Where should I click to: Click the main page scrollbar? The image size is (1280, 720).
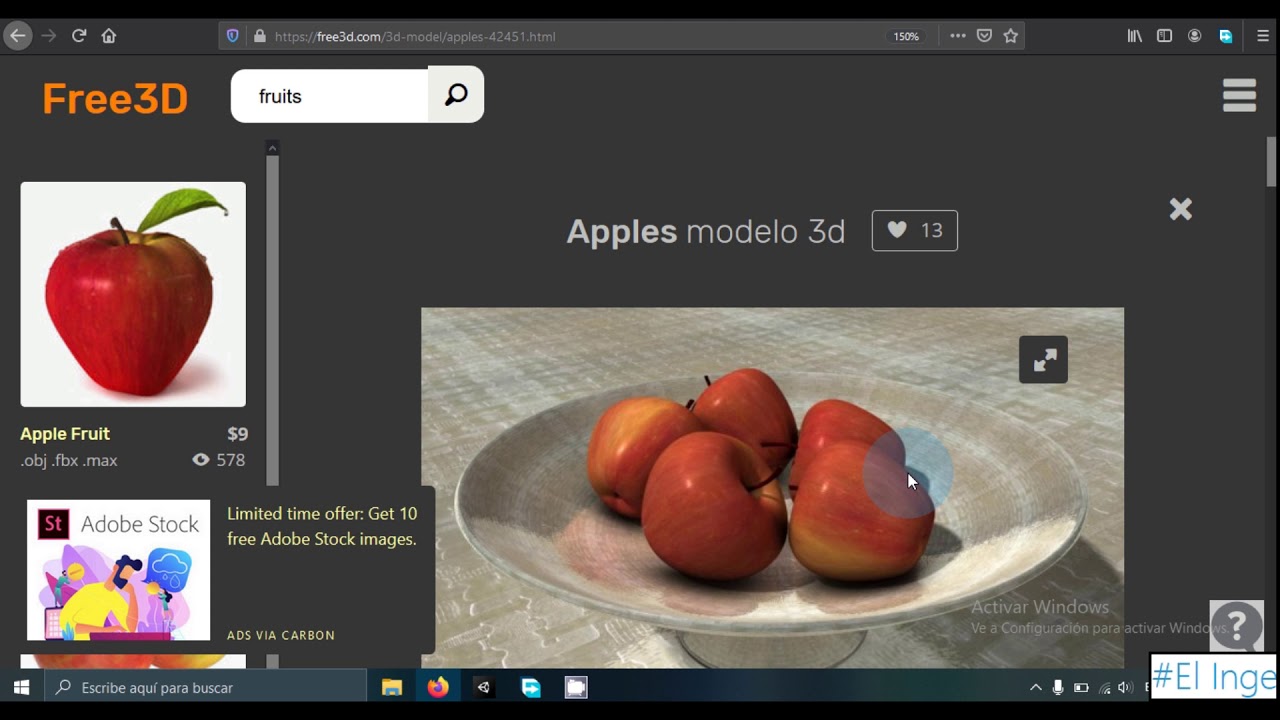point(1272,162)
